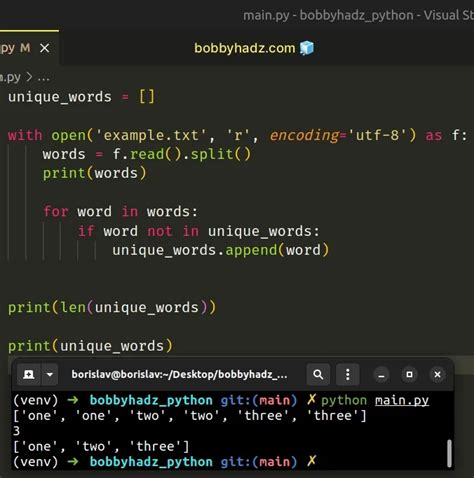The height and width of the screenshot is (478, 474).
Task: Close the terminal window
Action: click(437, 375)
